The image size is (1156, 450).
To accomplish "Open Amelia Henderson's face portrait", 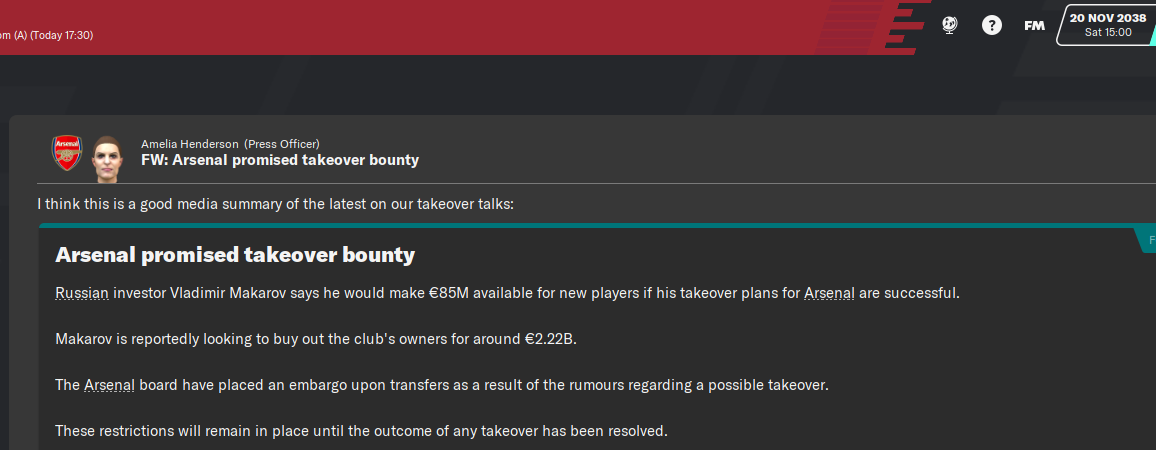I will [106, 158].
